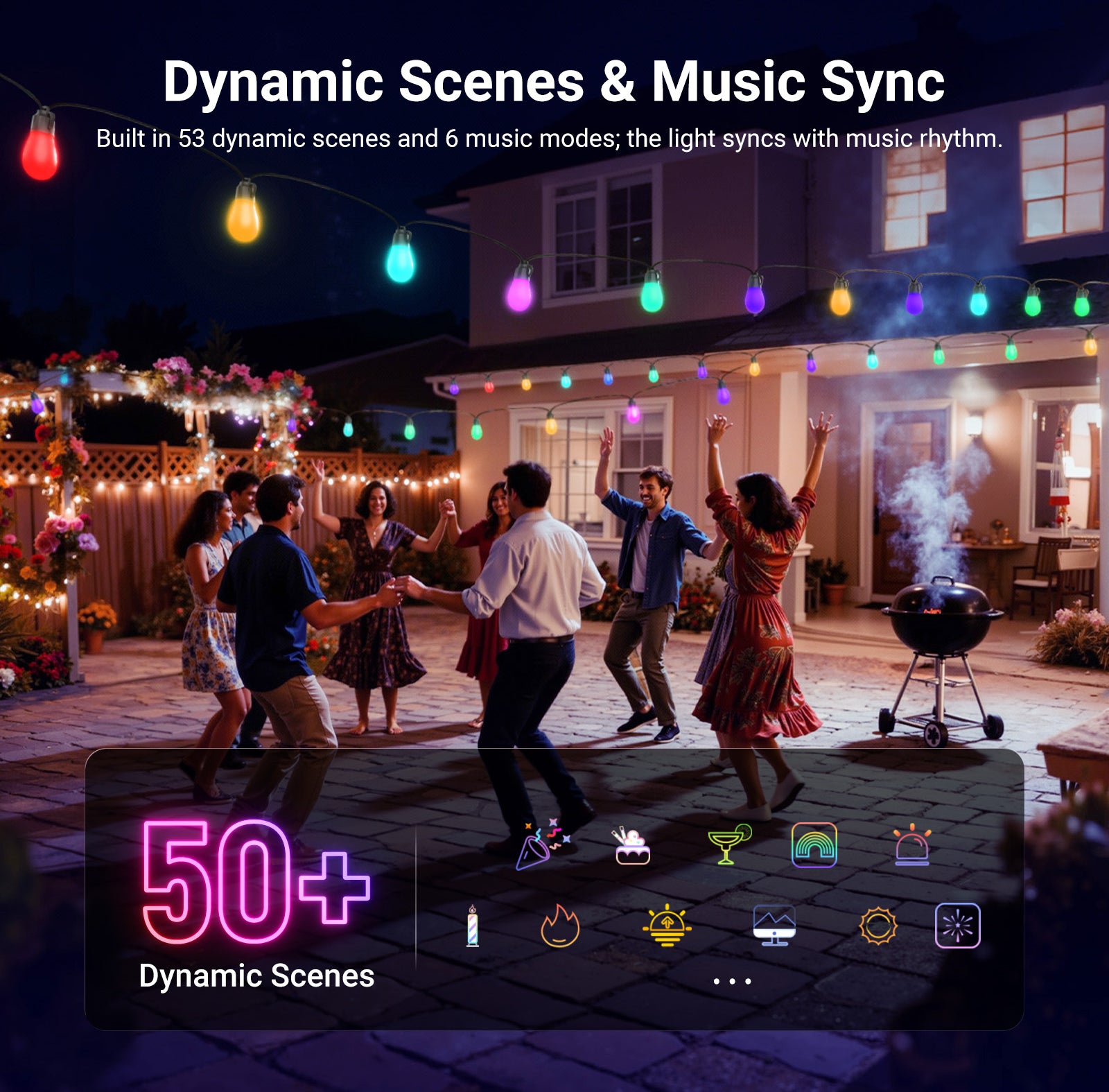
Task: Activate the alarm siren scene icon
Action: 911,845
